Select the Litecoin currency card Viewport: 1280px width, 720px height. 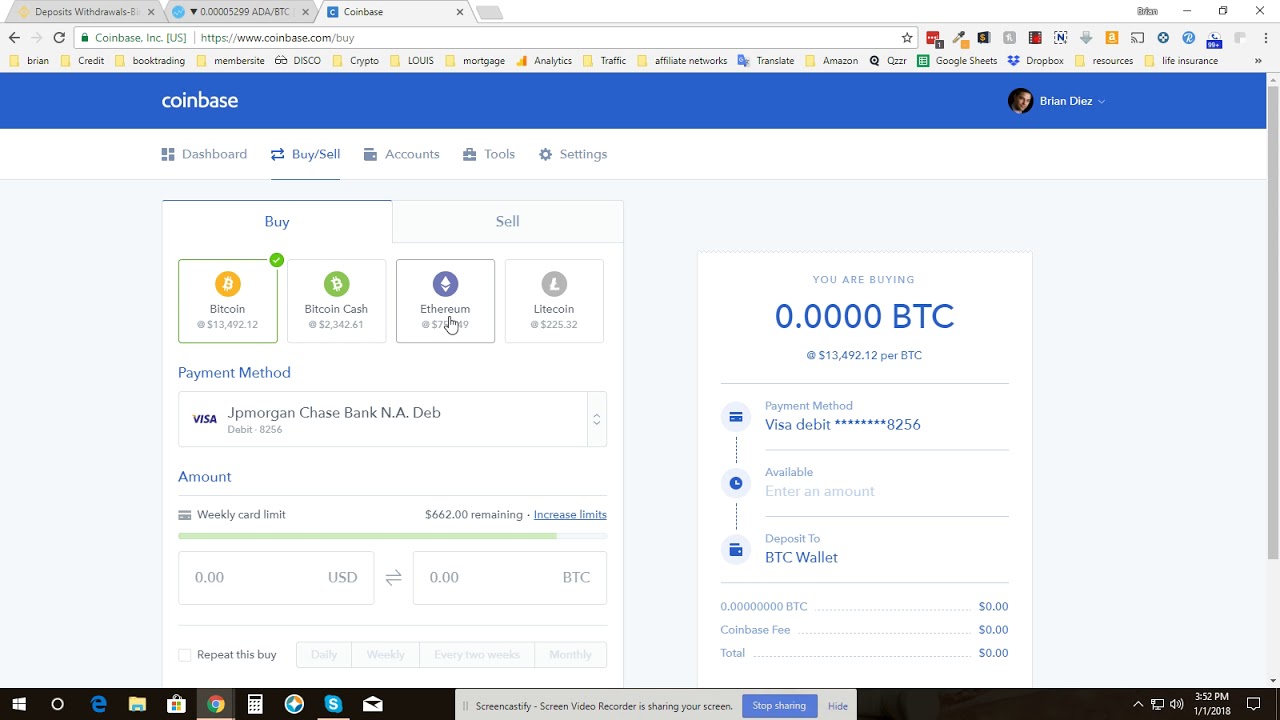pyautogui.click(x=554, y=301)
